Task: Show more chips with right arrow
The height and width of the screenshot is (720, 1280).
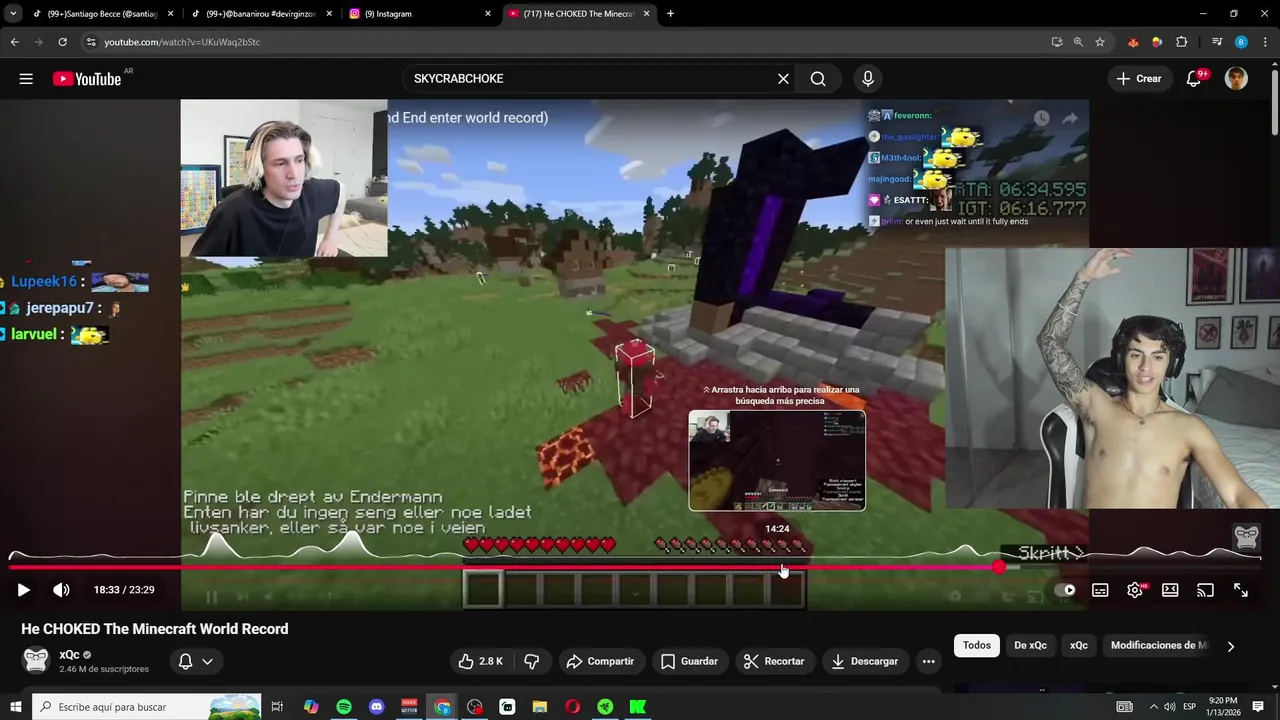Action: (1231, 646)
